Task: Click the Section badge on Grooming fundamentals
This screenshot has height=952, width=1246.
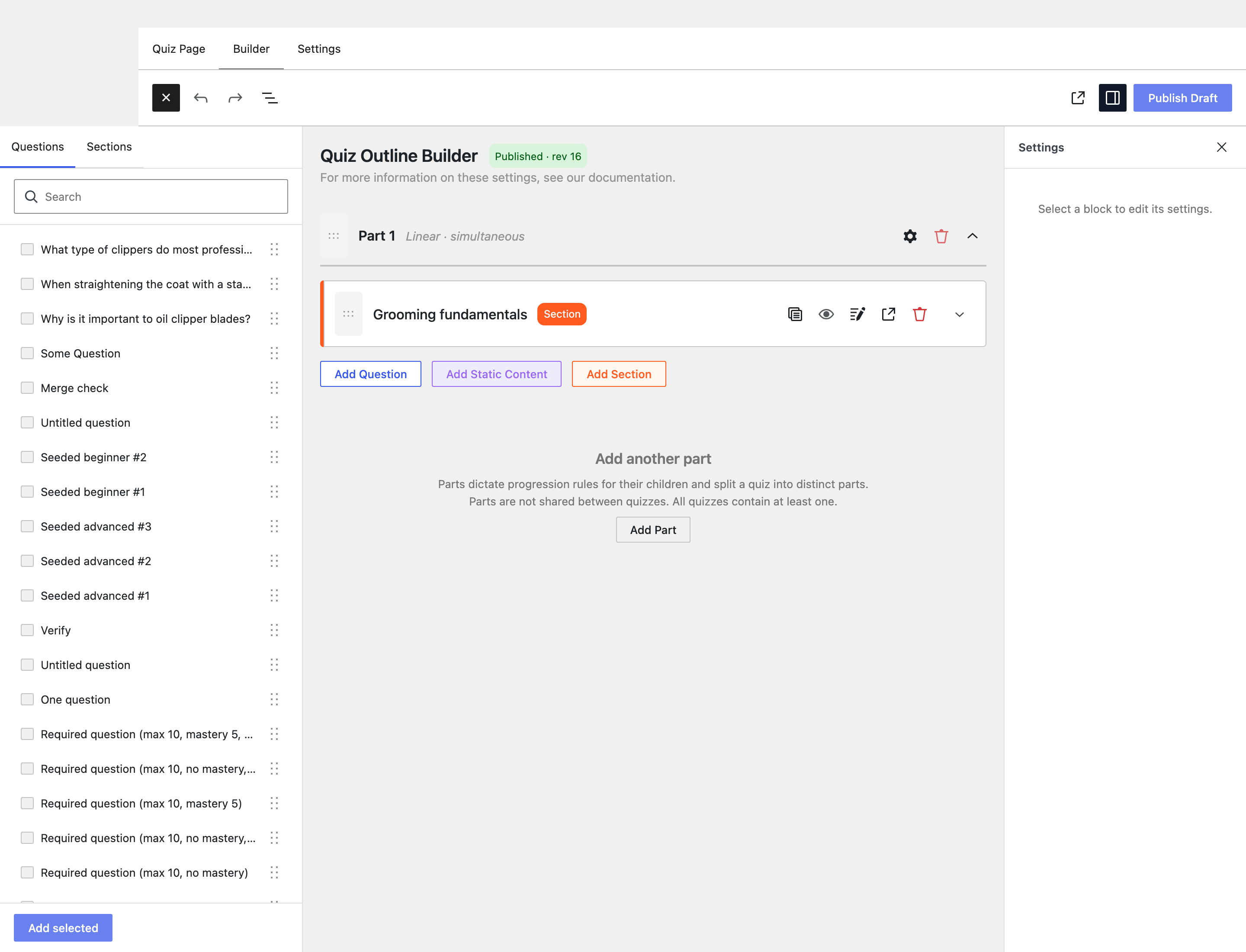Action: tap(562, 314)
